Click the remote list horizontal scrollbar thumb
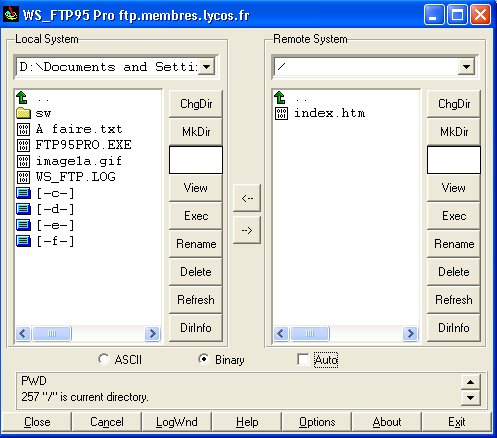Screen dimensions: 497x438 pyautogui.click(x=310, y=333)
